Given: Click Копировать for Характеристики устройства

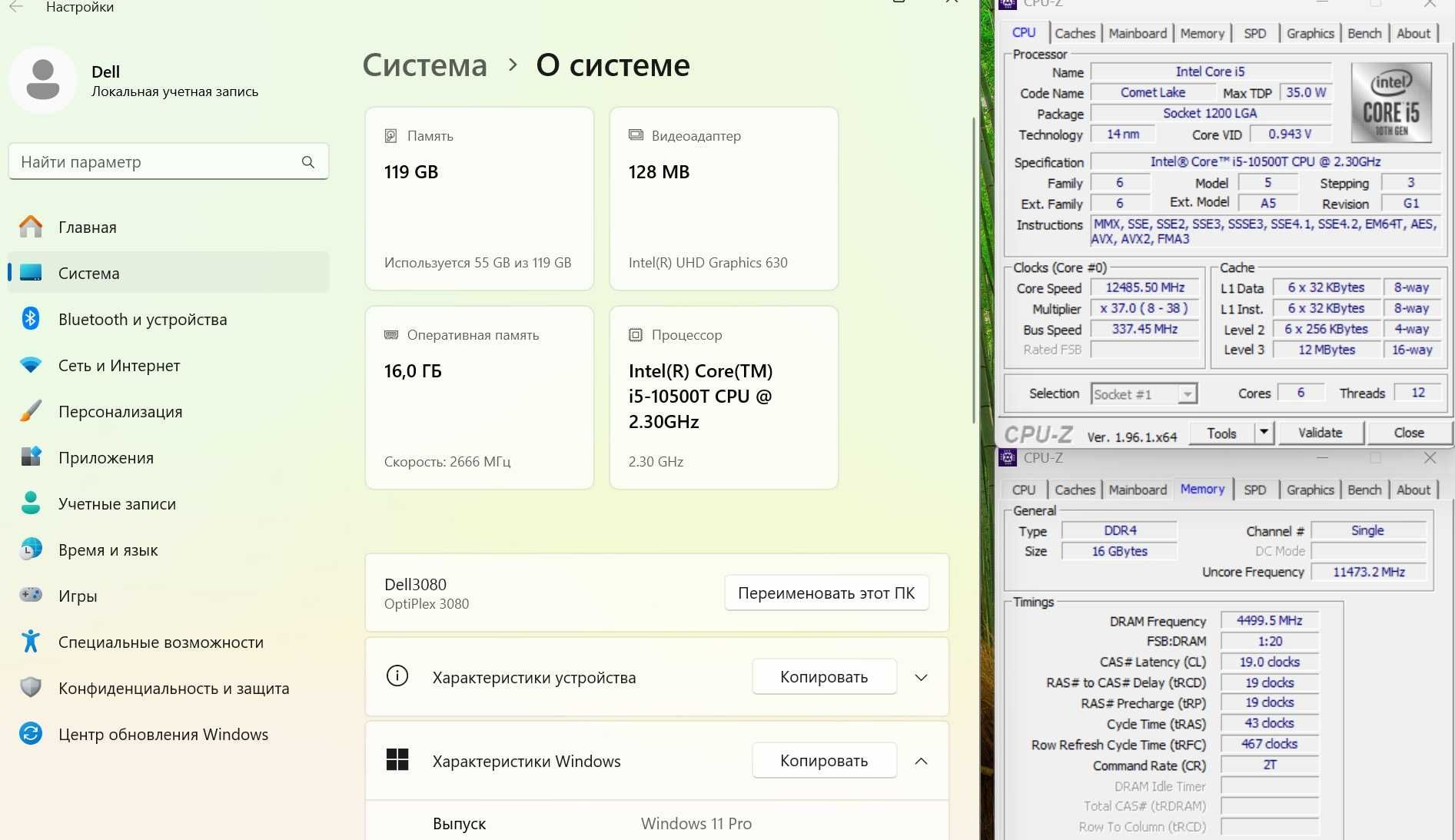Looking at the screenshot, I should coord(824,676).
